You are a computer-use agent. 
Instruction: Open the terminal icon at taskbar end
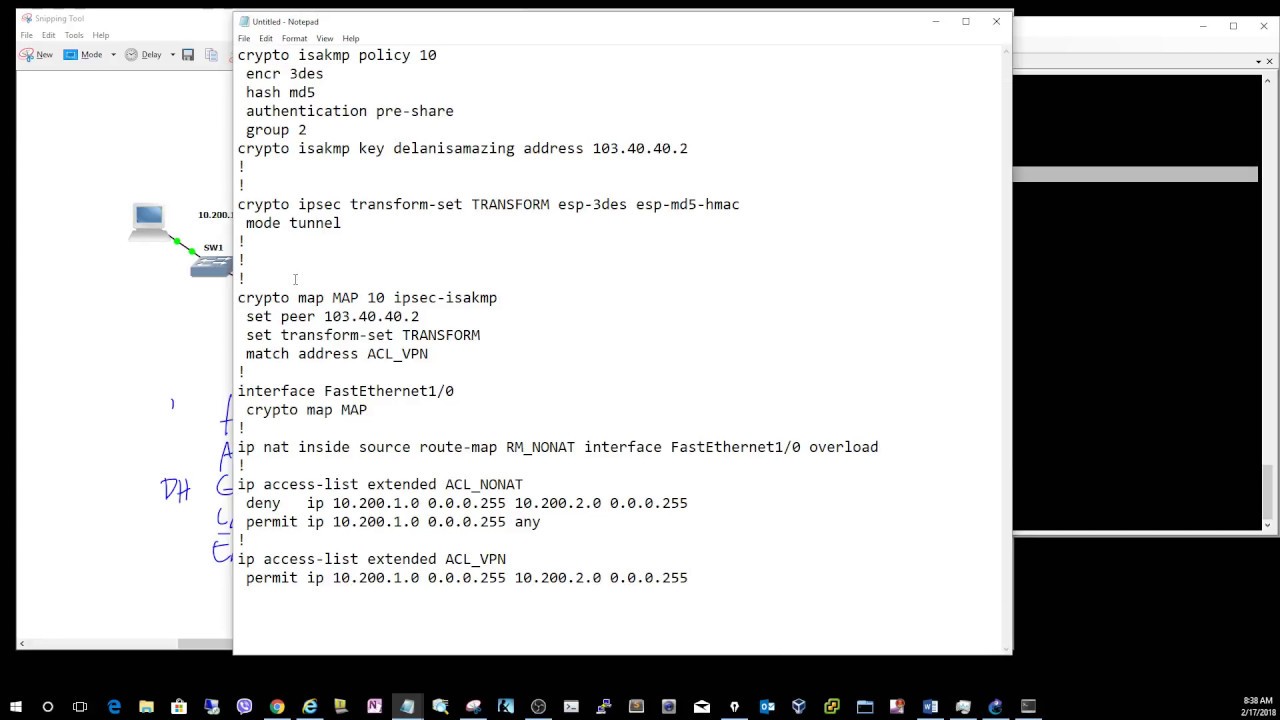point(1028,707)
